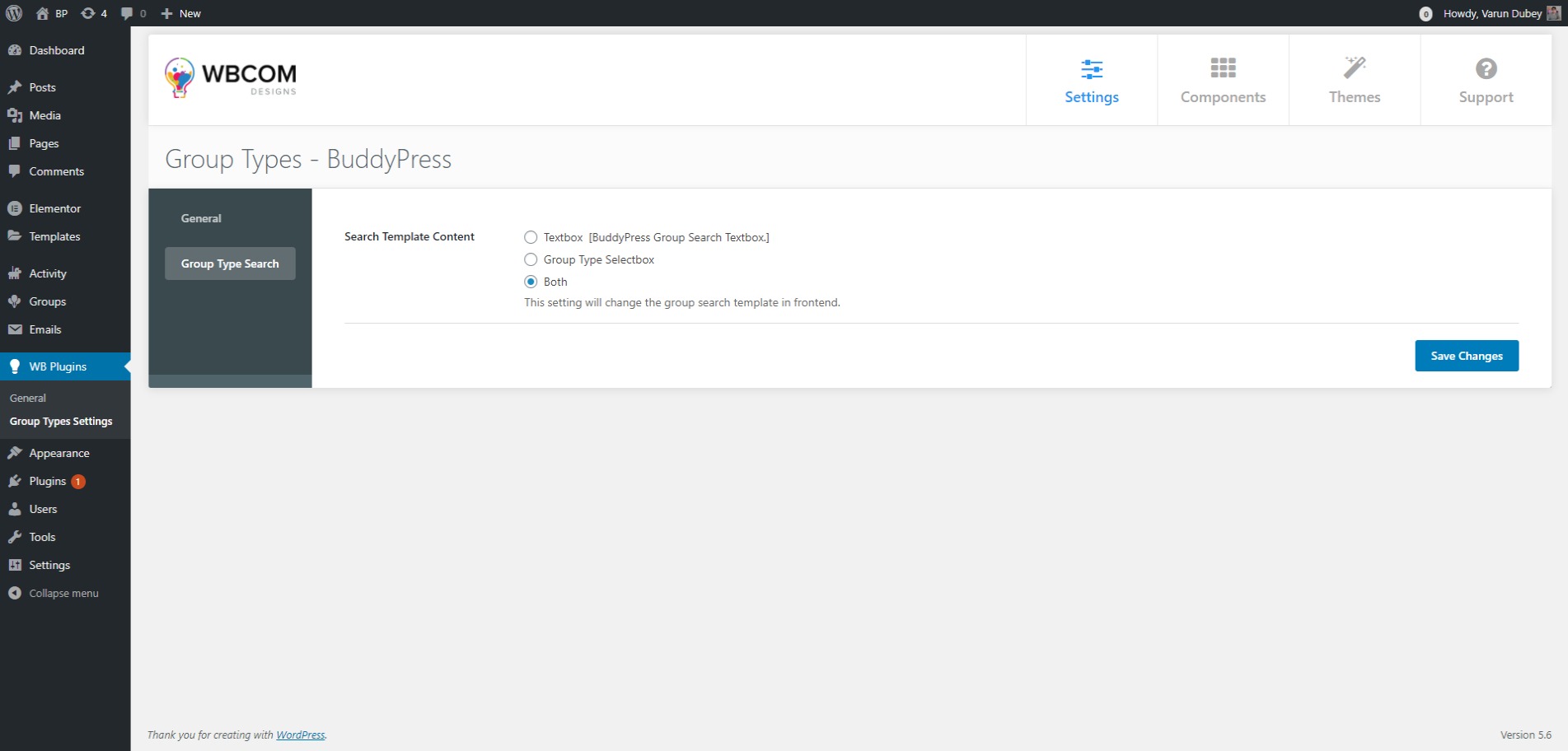Open General submenu under WB Plugins
This screenshot has height=751, width=1568.
click(x=28, y=398)
